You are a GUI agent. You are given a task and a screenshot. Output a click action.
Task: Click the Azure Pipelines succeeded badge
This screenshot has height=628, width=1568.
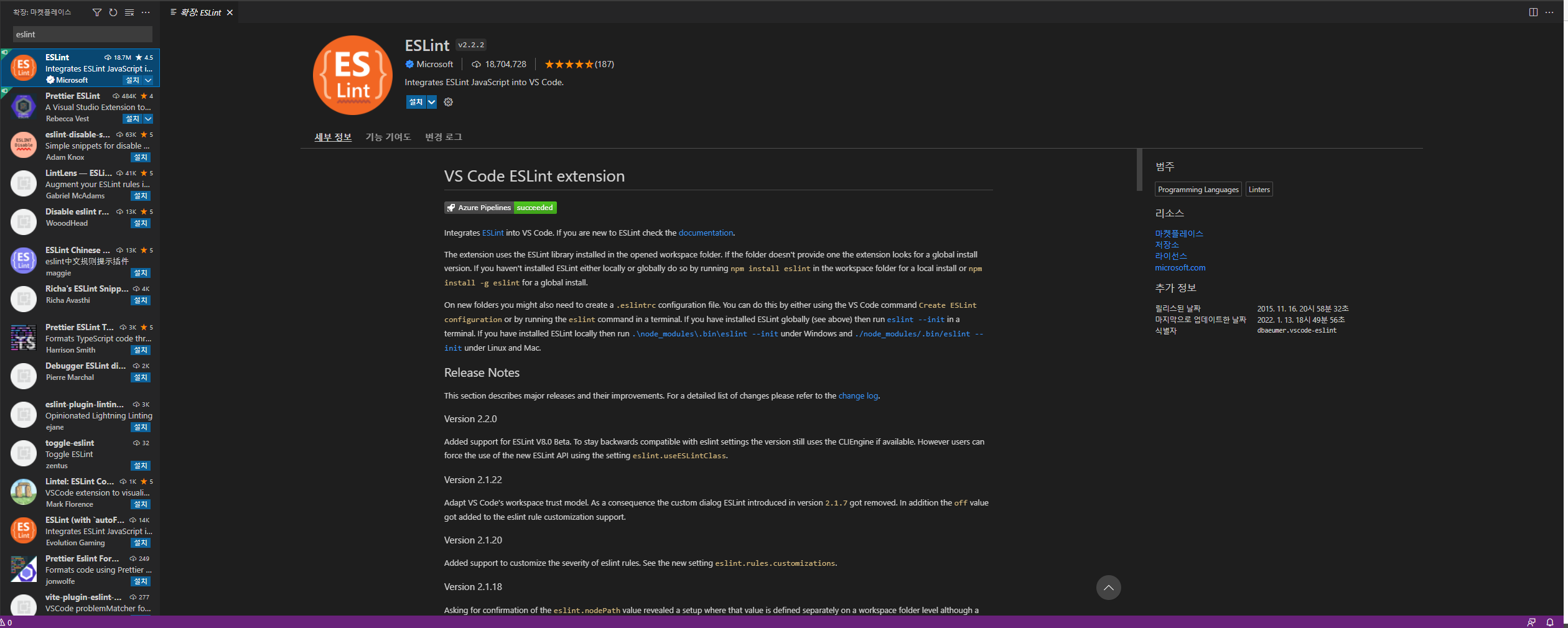[500, 208]
